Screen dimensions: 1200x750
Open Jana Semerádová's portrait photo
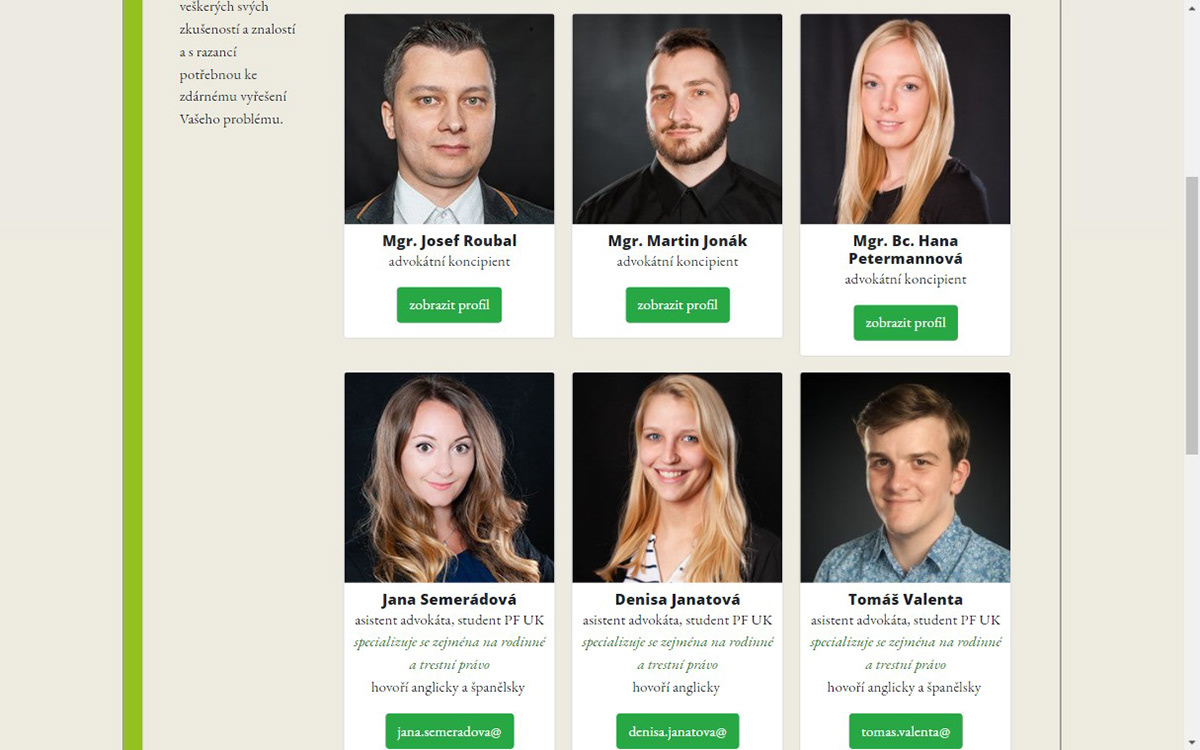click(x=449, y=478)
